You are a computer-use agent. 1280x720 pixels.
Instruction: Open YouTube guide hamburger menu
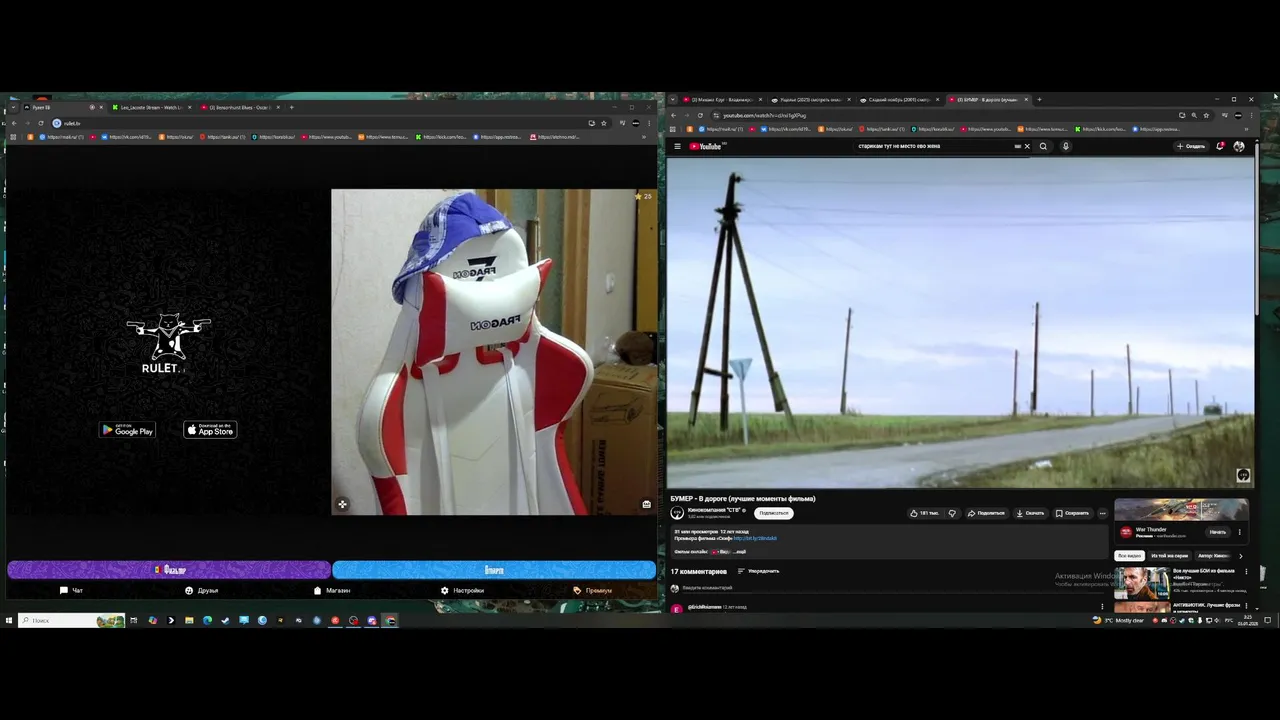point(677,146)
